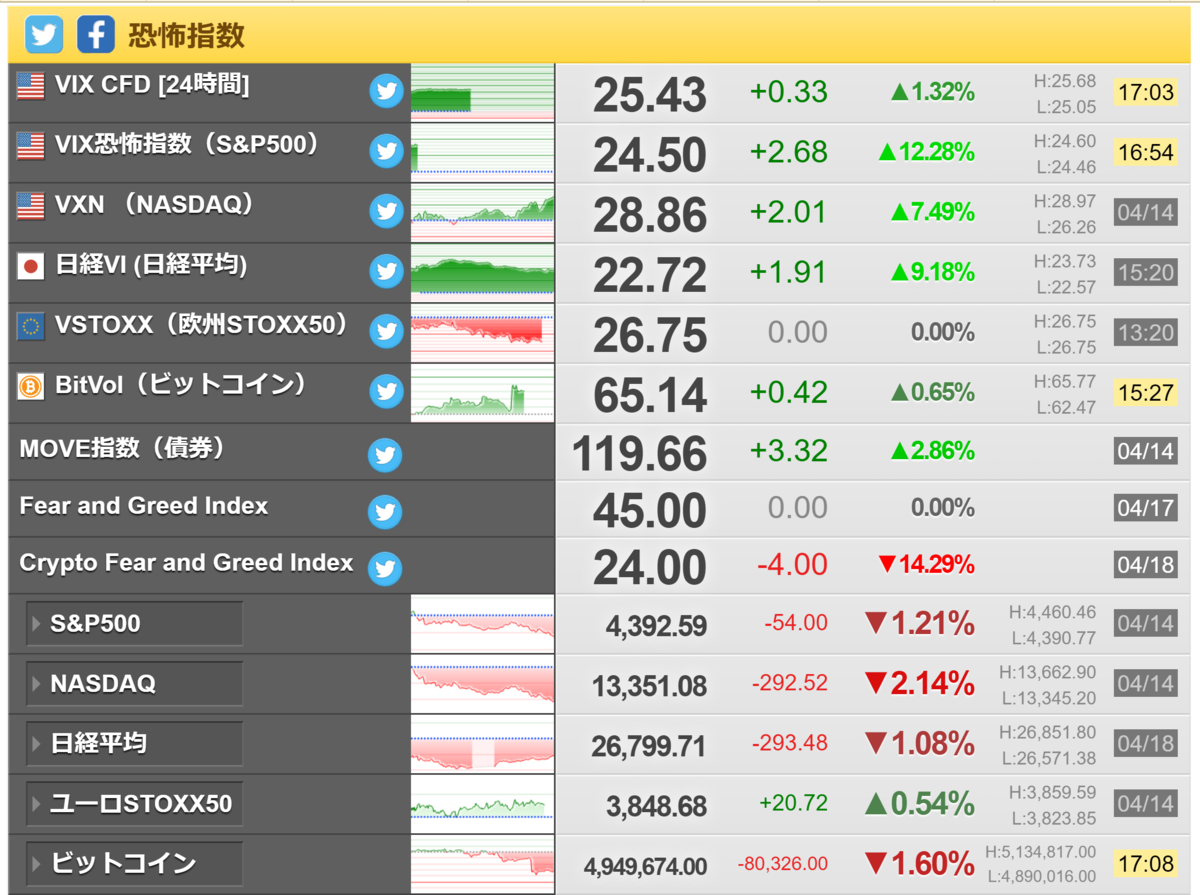The height and width of the screenshot is (895, 1200).
Task: Open the VXN mini chart
Action: (483, 212)
